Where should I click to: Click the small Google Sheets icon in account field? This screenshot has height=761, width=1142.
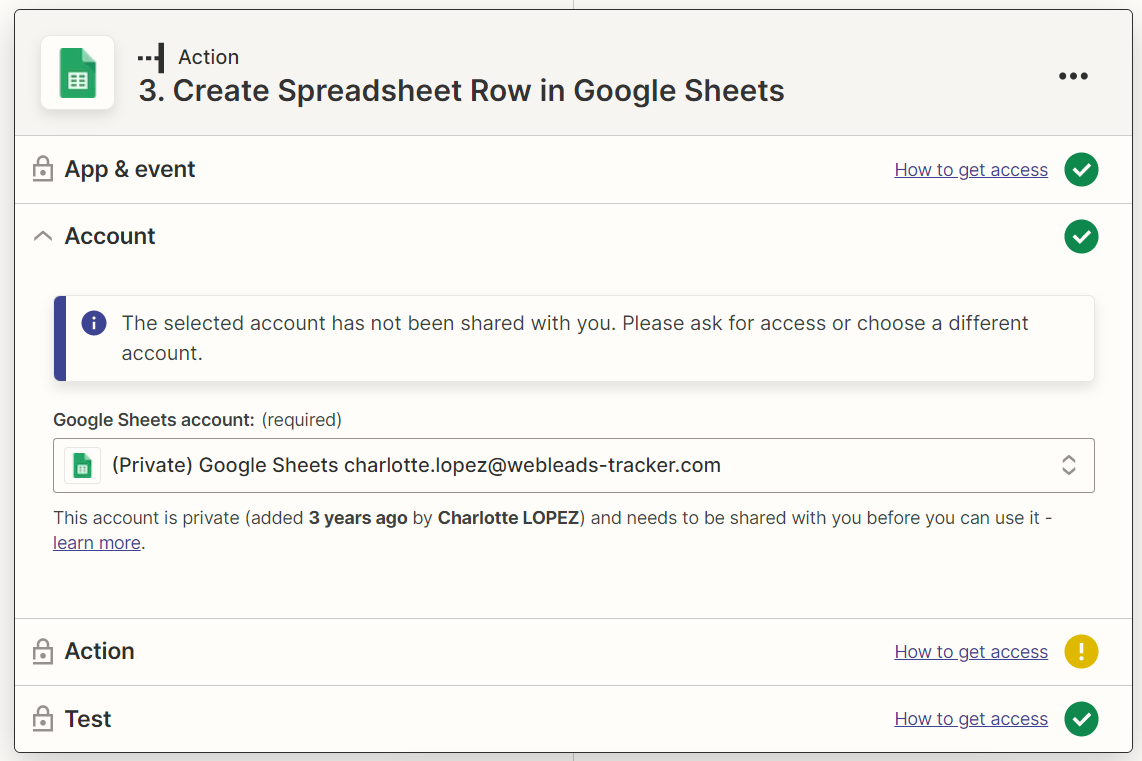[82, 465]
